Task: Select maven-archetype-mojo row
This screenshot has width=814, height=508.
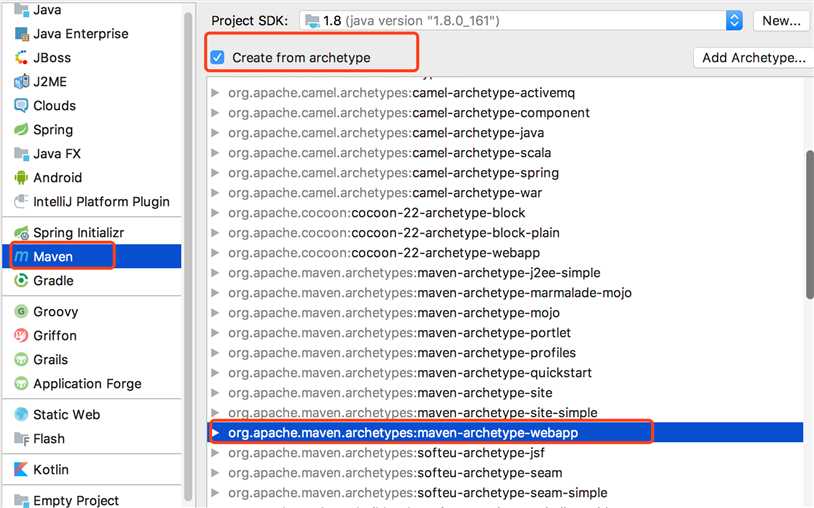Action: 505,313
